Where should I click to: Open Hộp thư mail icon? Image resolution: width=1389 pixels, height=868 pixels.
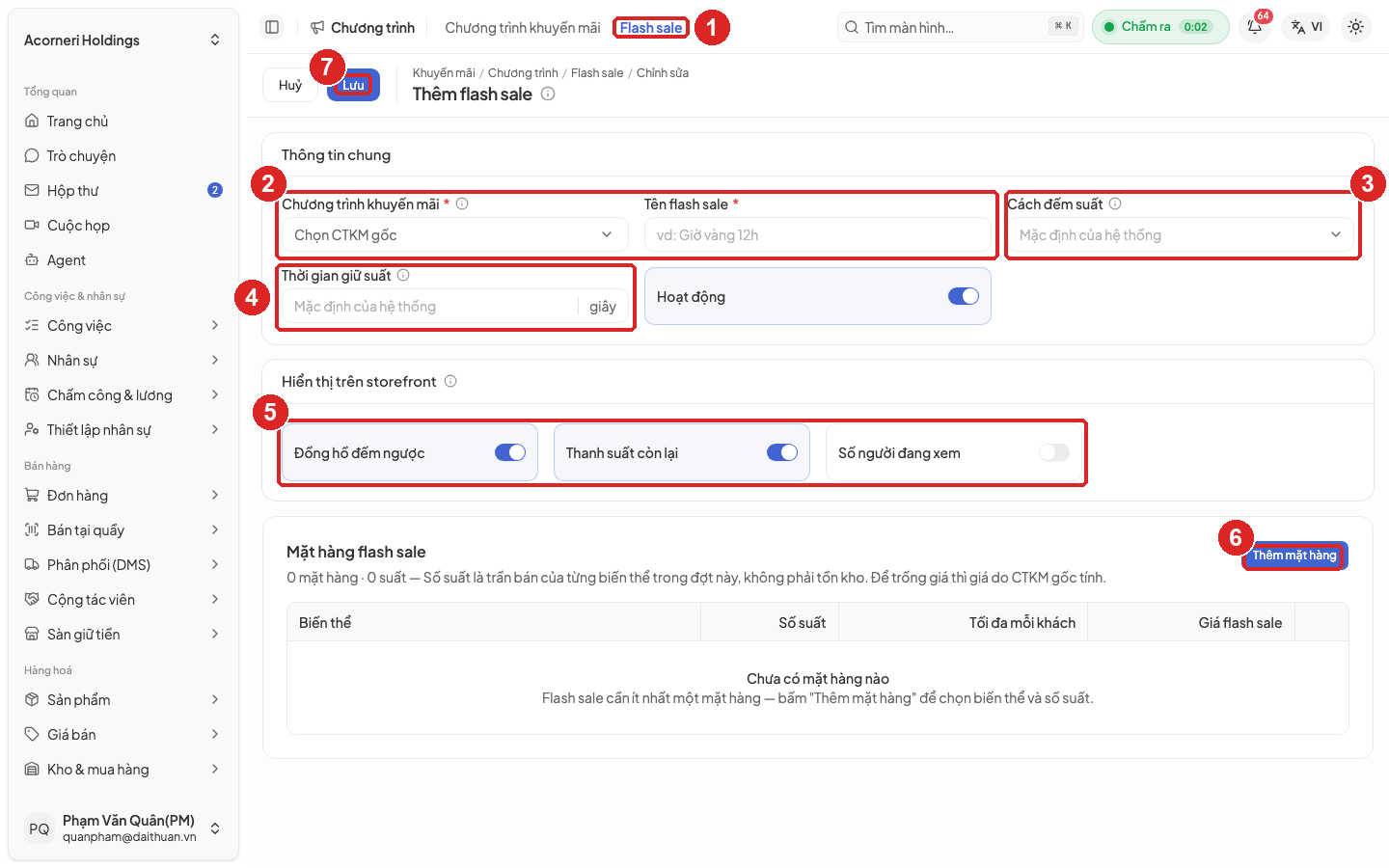tap(32, 190)
